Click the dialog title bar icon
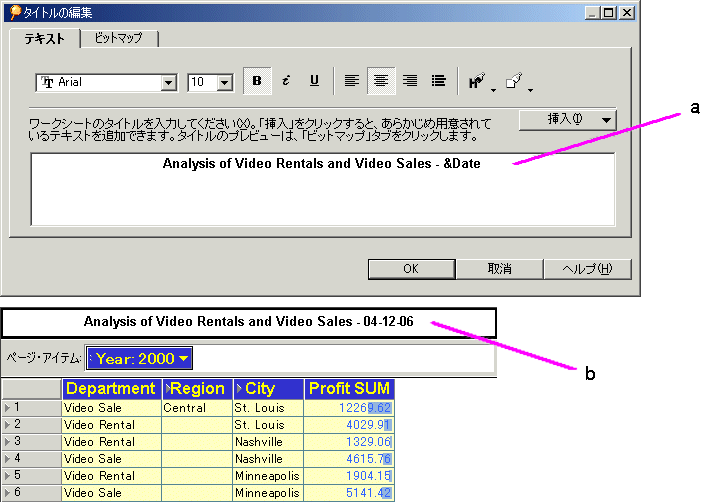The image size is (709, 502). point(15,12)
